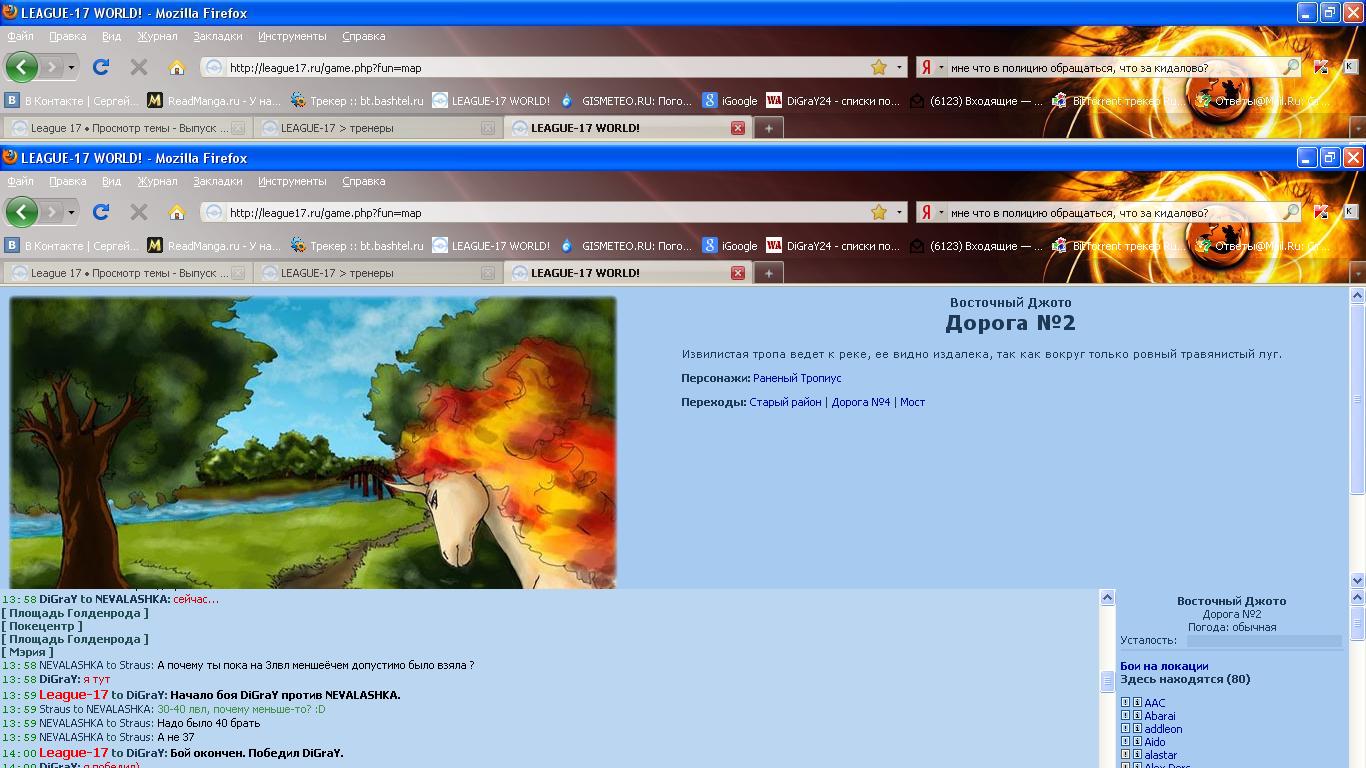Viewport: 1366px width, 768px height.
Task: Open the Abarai player profile link
Action: coord(1160,716)
